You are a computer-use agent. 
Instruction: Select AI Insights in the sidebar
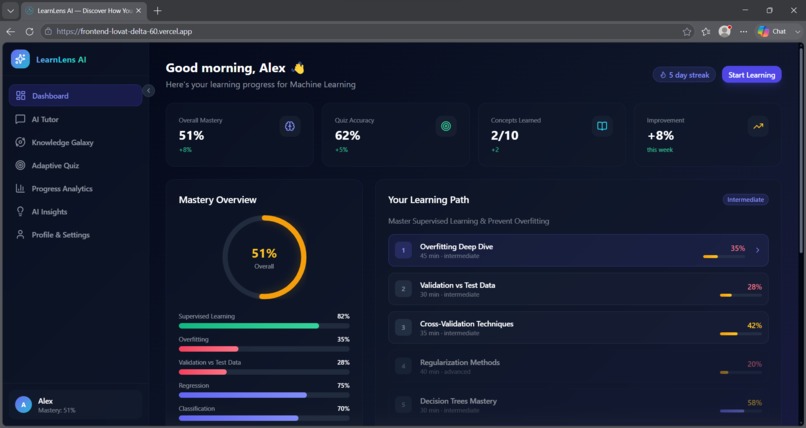[76, 212]
